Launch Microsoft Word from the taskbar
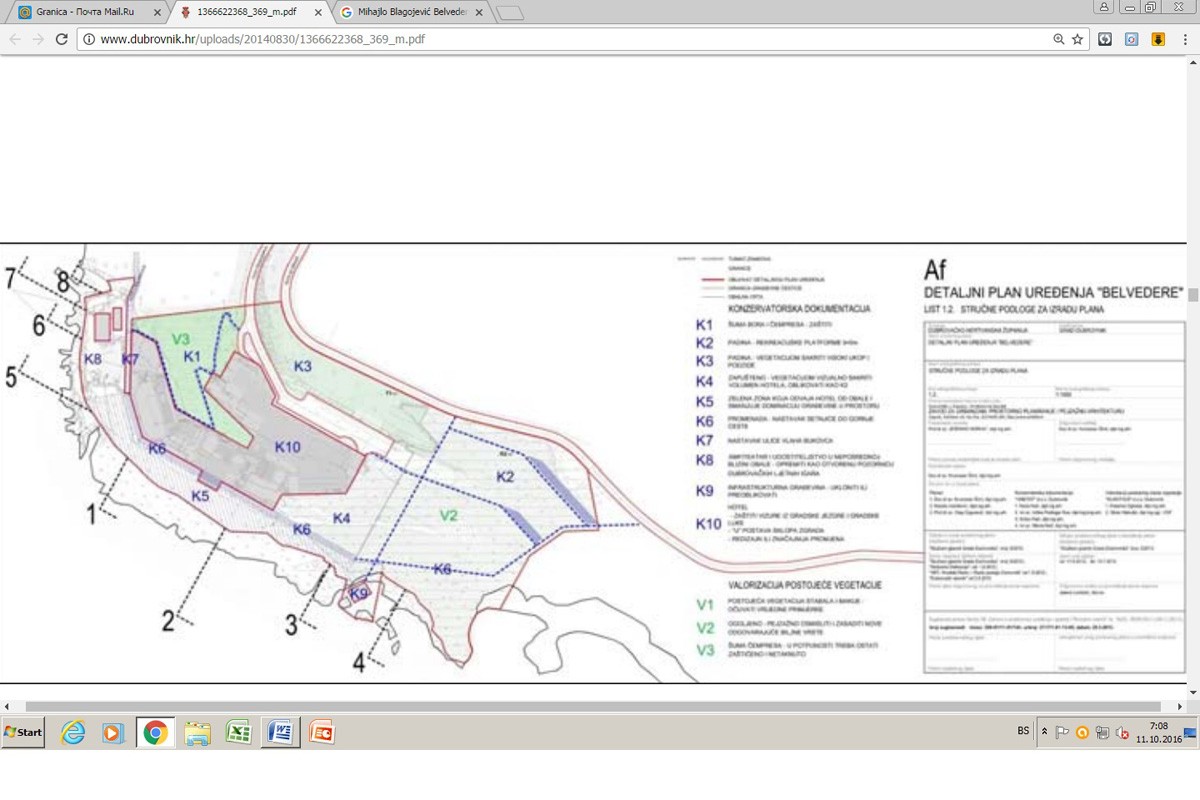 280,732
